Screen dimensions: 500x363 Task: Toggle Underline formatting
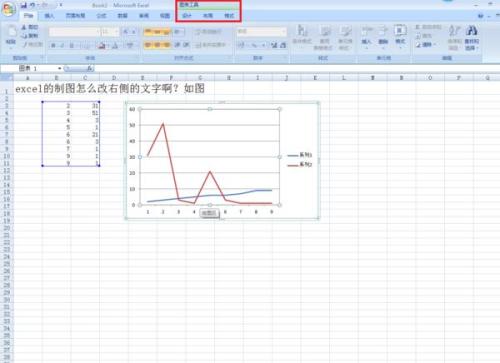[x=71, y=46]
